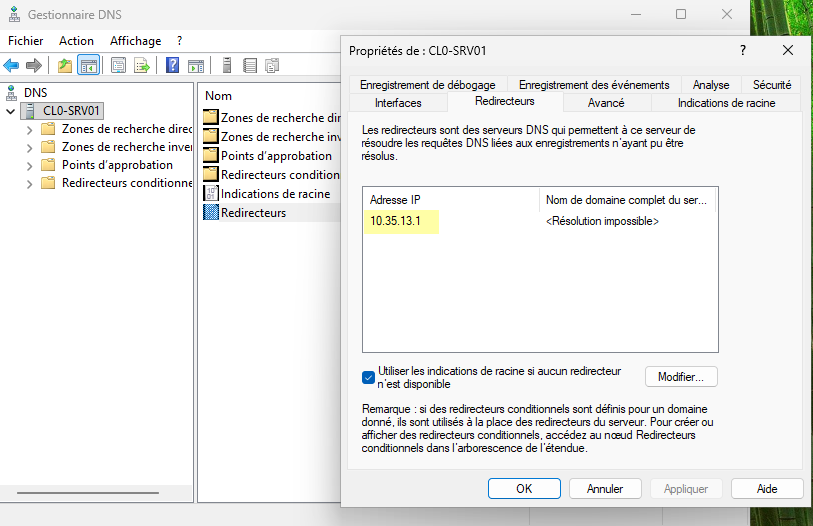This screenshot has width=813, height=526.
Task: Click folder icon of Redirecteurs conditionnels in tree
Action: pos(48,183)
